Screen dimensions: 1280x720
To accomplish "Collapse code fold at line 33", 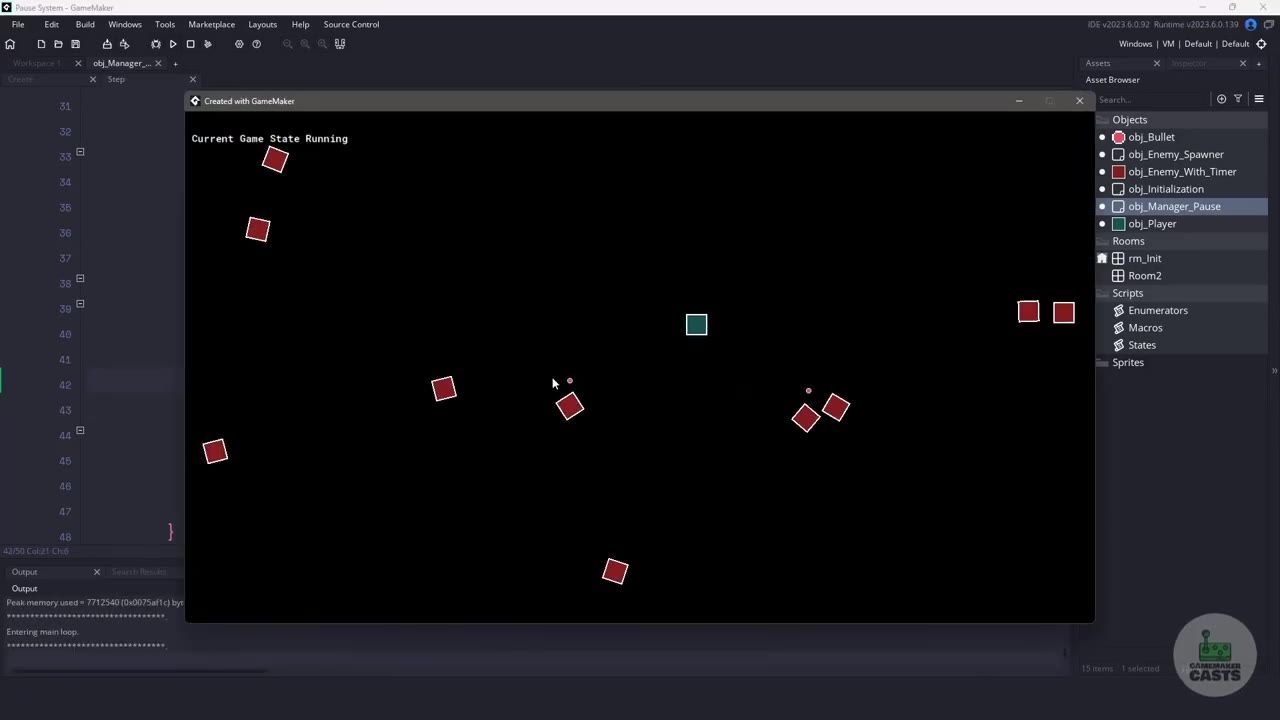I will (80, 152).
